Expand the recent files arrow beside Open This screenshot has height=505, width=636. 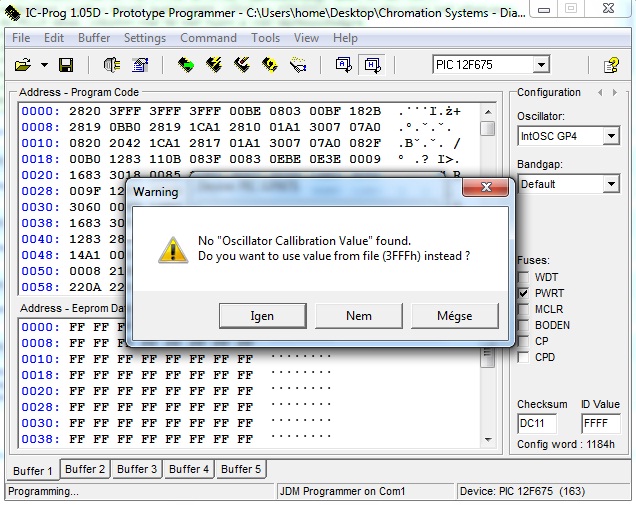pos(44,65)
